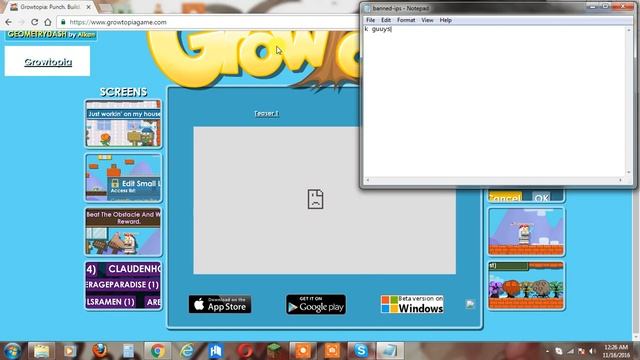
Task: Click the green secure padlock icon
Action: point(63,22)
